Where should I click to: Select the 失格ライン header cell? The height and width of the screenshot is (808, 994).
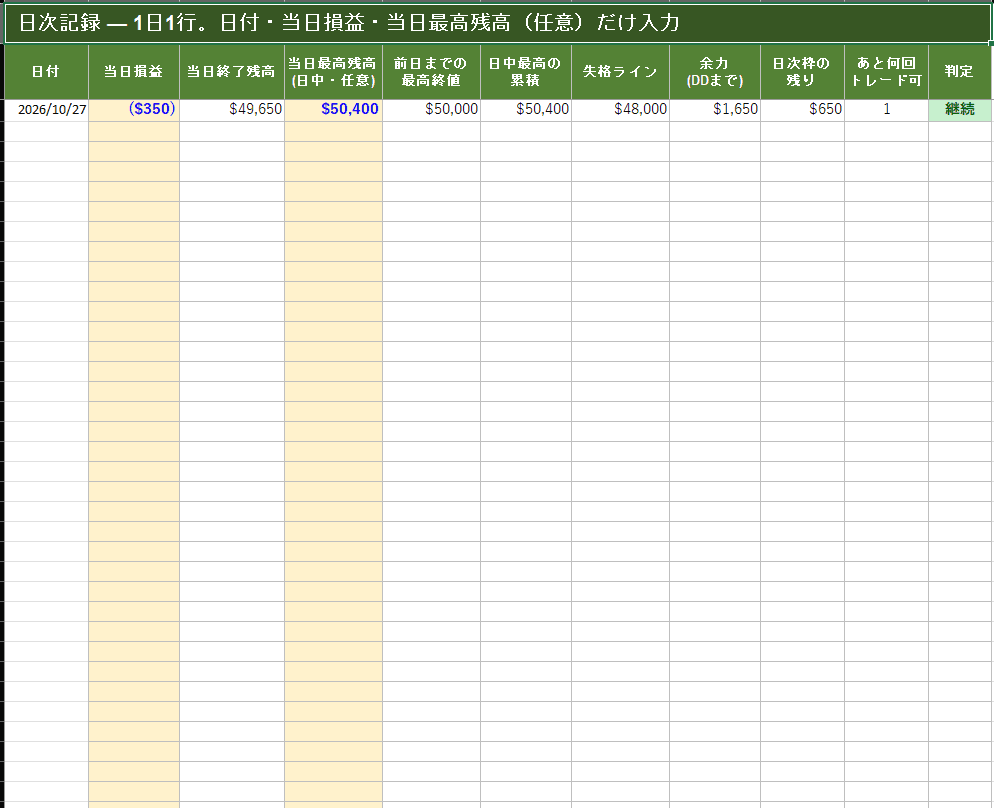point(621,72)
